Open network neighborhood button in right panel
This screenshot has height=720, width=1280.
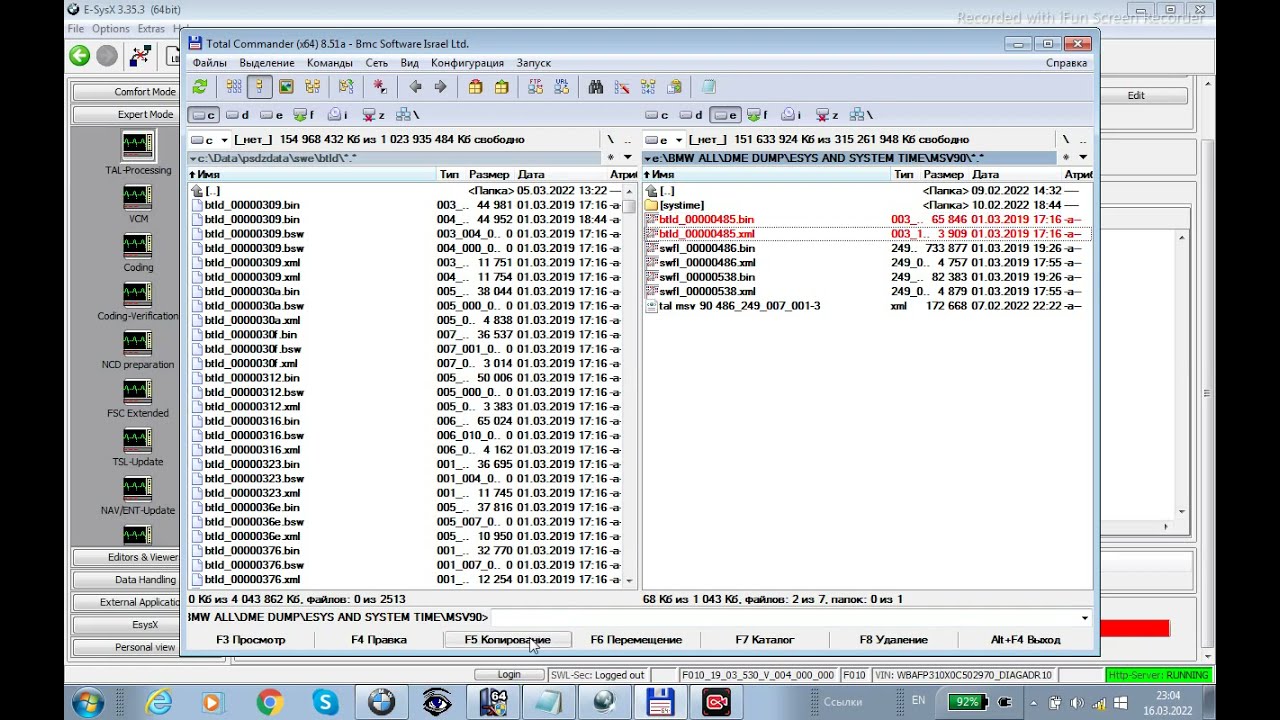tap(859, 115)
